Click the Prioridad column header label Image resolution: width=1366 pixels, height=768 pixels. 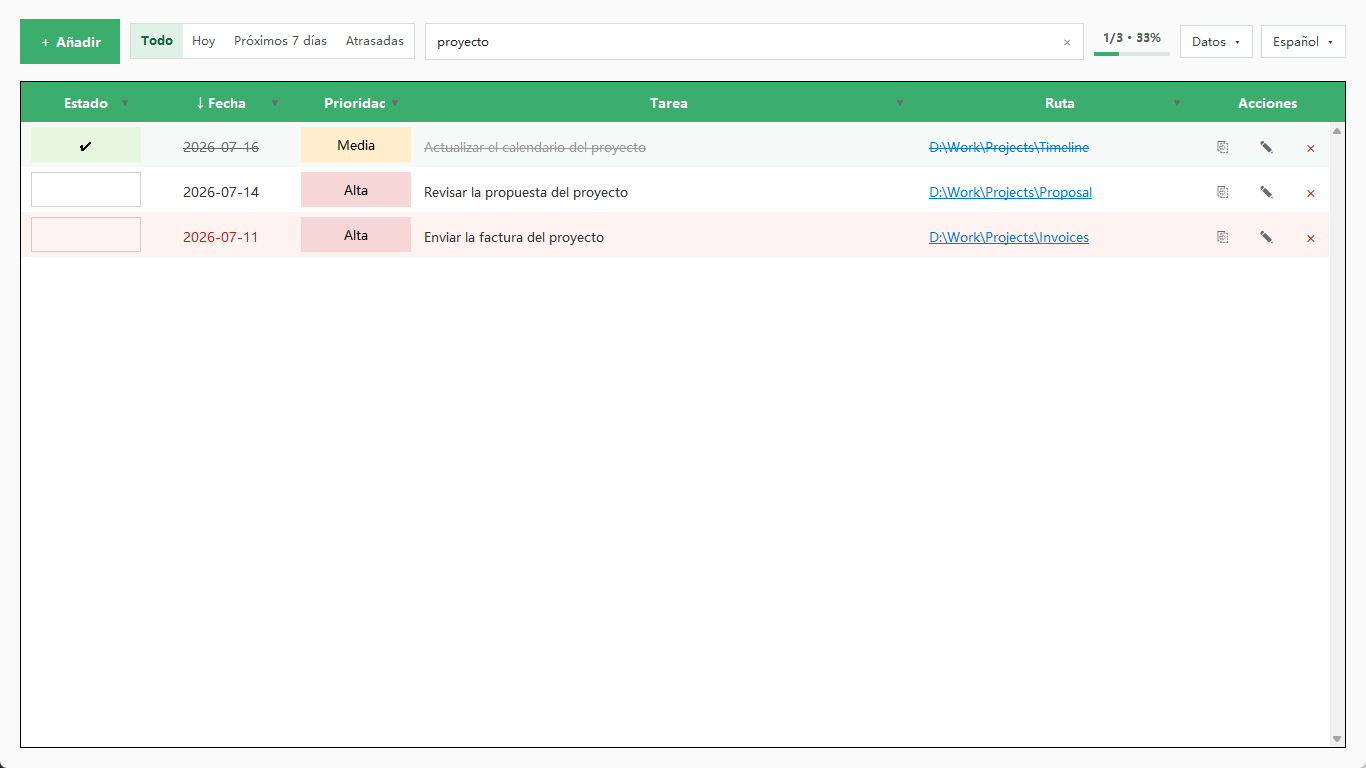(x=355, y=103)
